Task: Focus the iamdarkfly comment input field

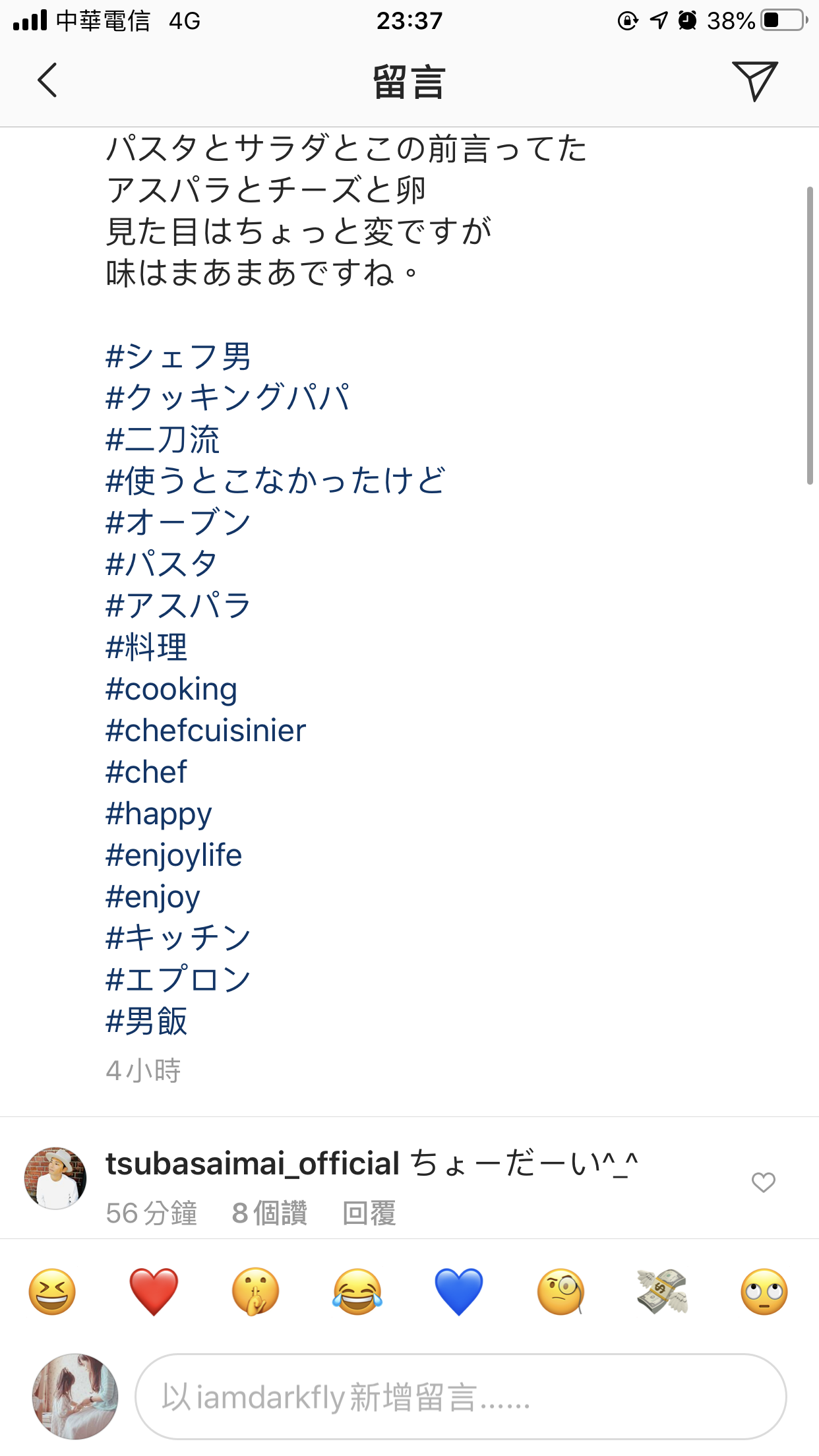Action: (x=461, y=1397)
